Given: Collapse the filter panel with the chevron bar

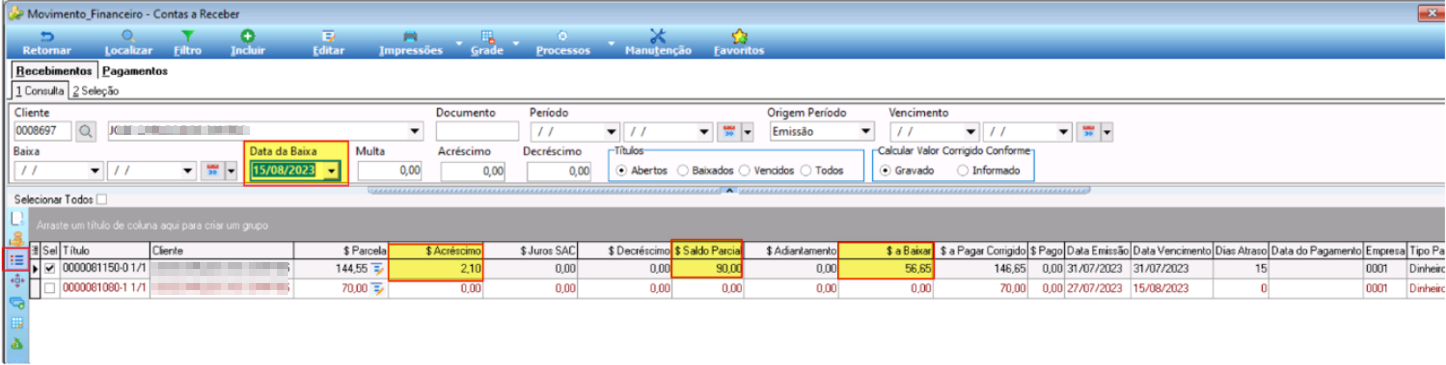Looking at the screenshot, I should point(729,189).
